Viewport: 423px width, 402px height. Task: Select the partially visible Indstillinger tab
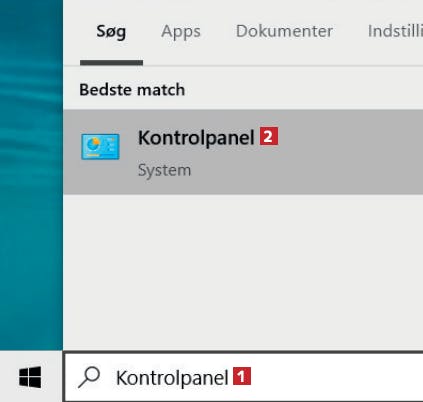(x=395, y=31)
